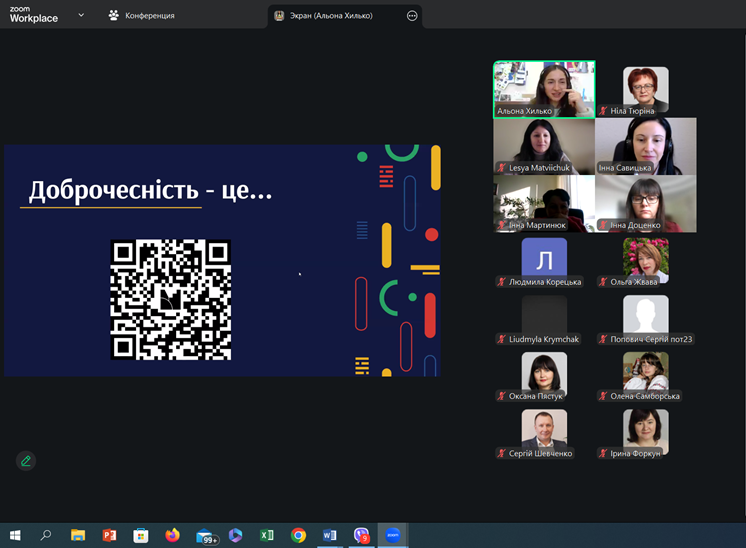Open the Mail app in the taskbar

(x=205, y=535)
